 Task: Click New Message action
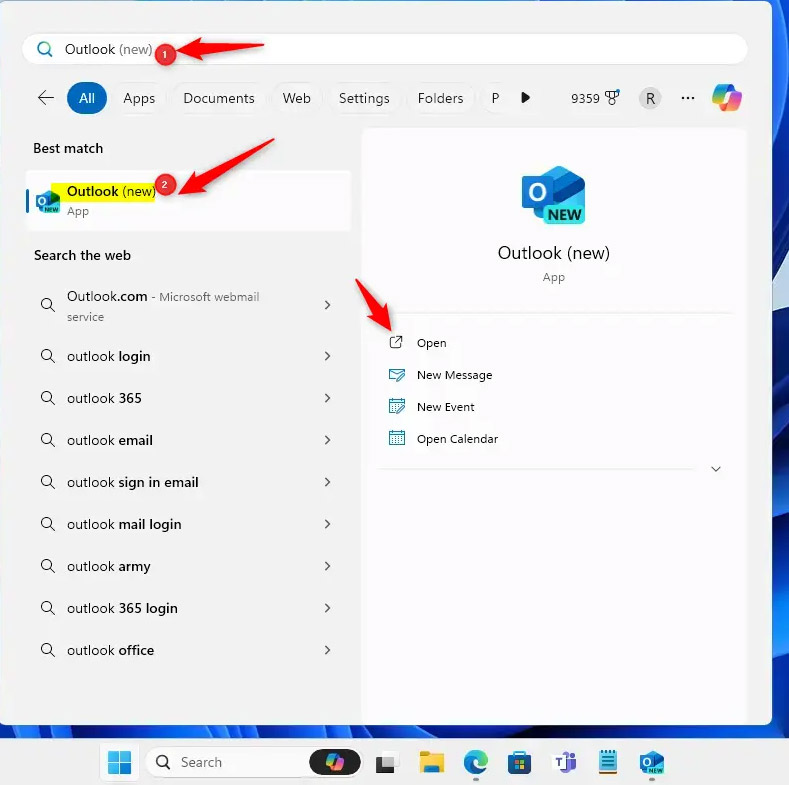[454, 375]
